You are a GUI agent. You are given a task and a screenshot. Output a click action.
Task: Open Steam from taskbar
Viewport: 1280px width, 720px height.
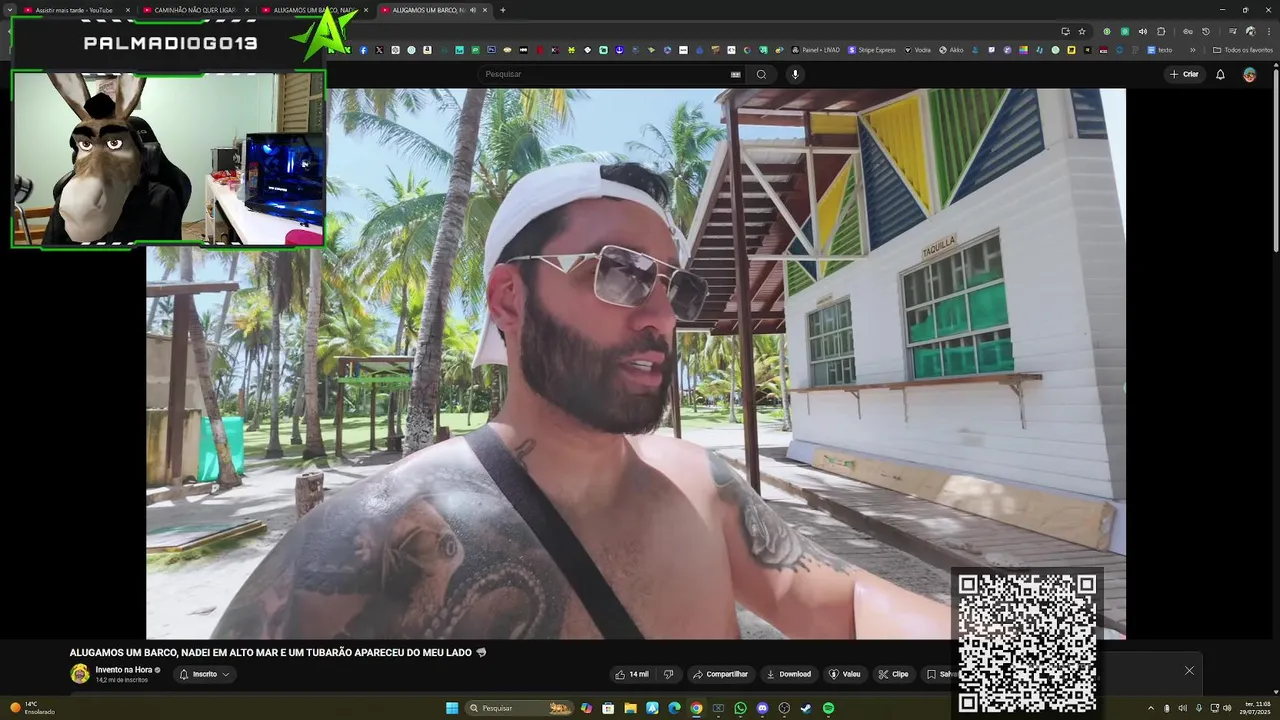[806, 708]
